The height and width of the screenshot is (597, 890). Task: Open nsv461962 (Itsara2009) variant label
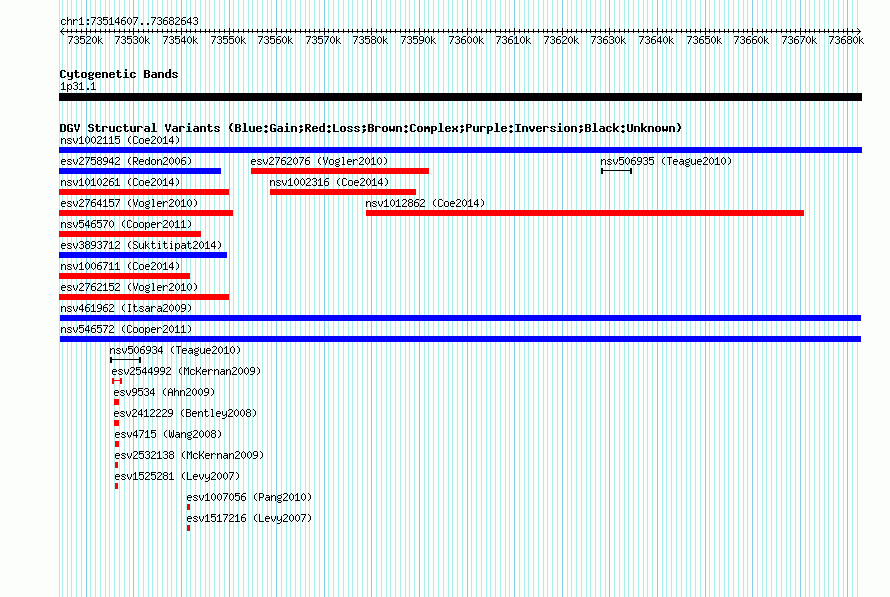126,308
